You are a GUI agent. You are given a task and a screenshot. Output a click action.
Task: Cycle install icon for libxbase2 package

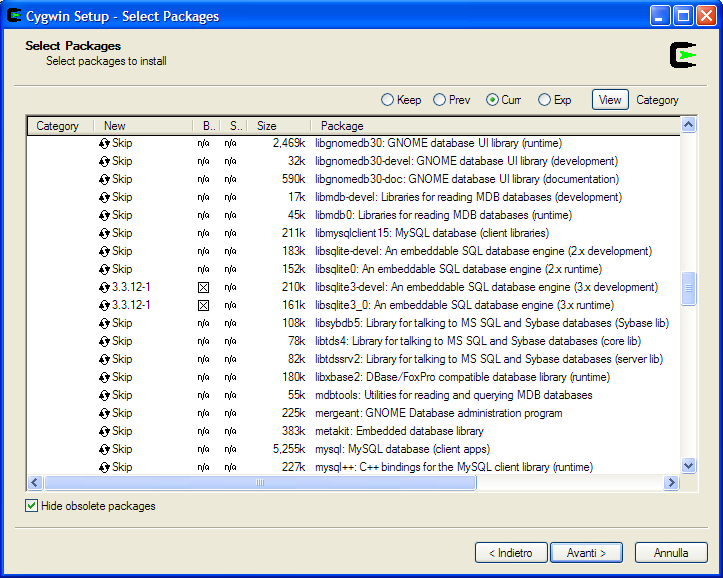104,377
